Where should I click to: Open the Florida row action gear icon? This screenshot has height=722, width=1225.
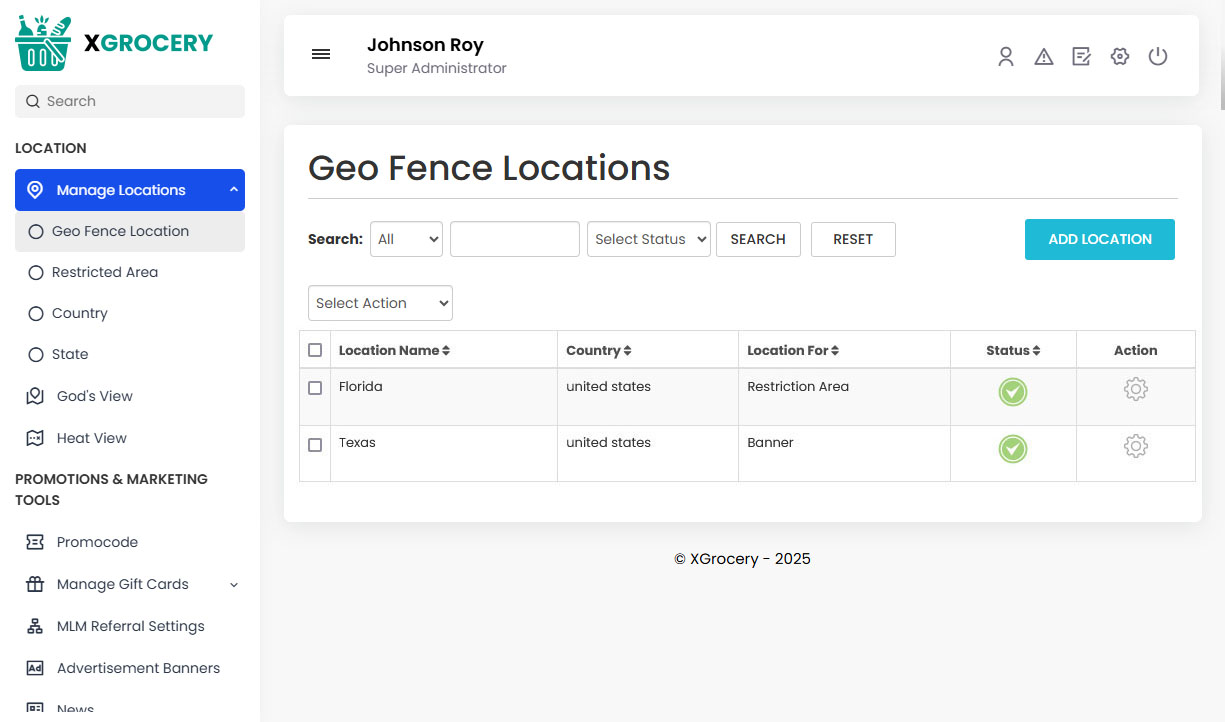point(1136,389)
